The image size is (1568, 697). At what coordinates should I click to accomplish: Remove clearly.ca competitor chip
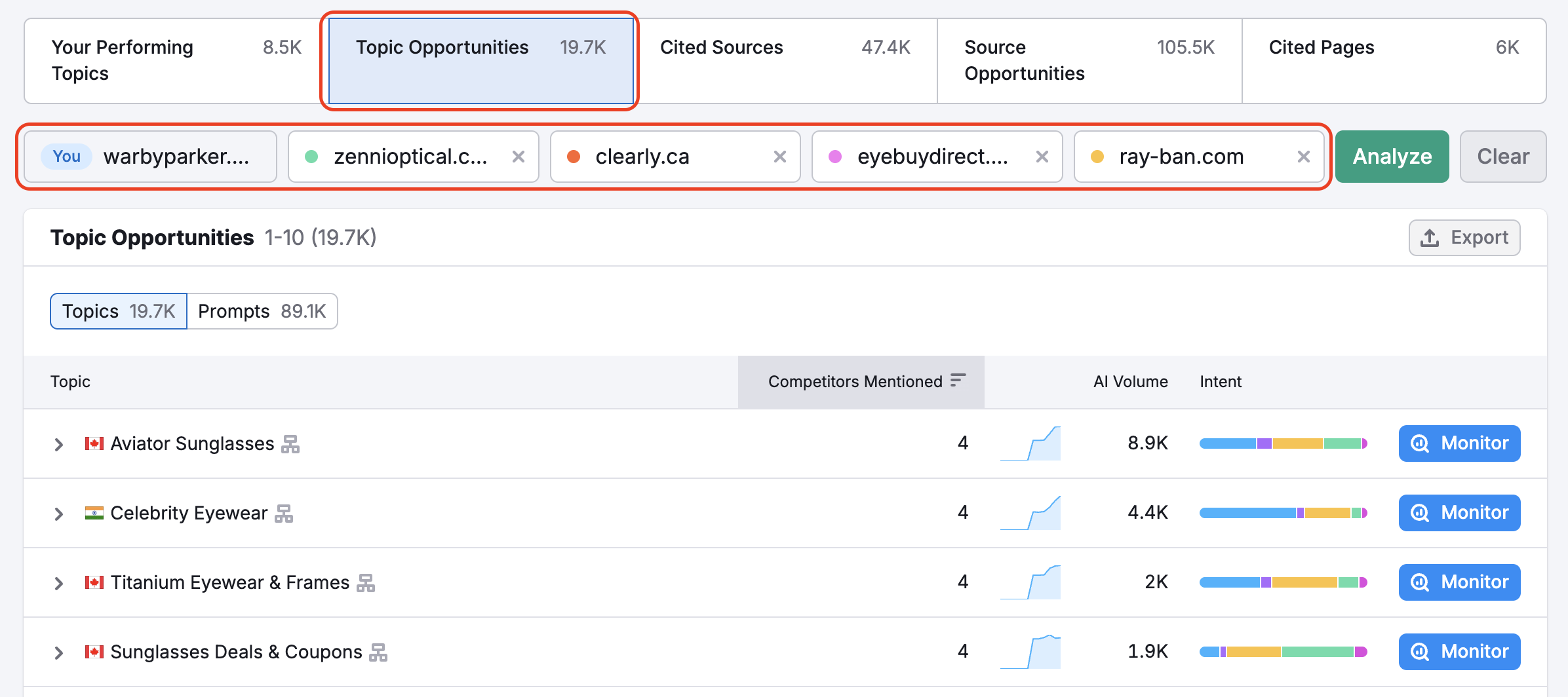[779, 157]
